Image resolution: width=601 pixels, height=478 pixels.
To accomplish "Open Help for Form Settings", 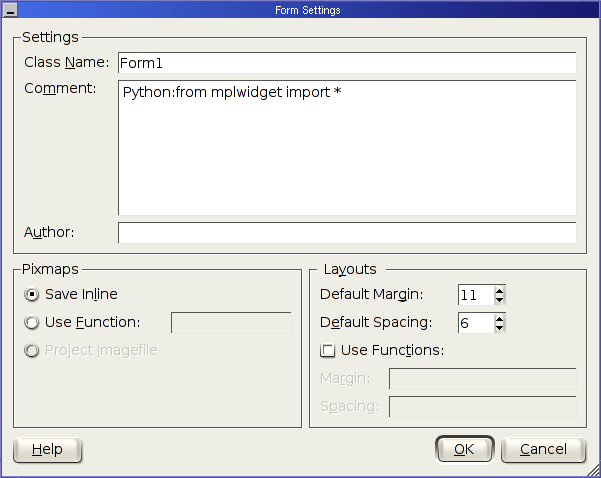I will 48,449.
